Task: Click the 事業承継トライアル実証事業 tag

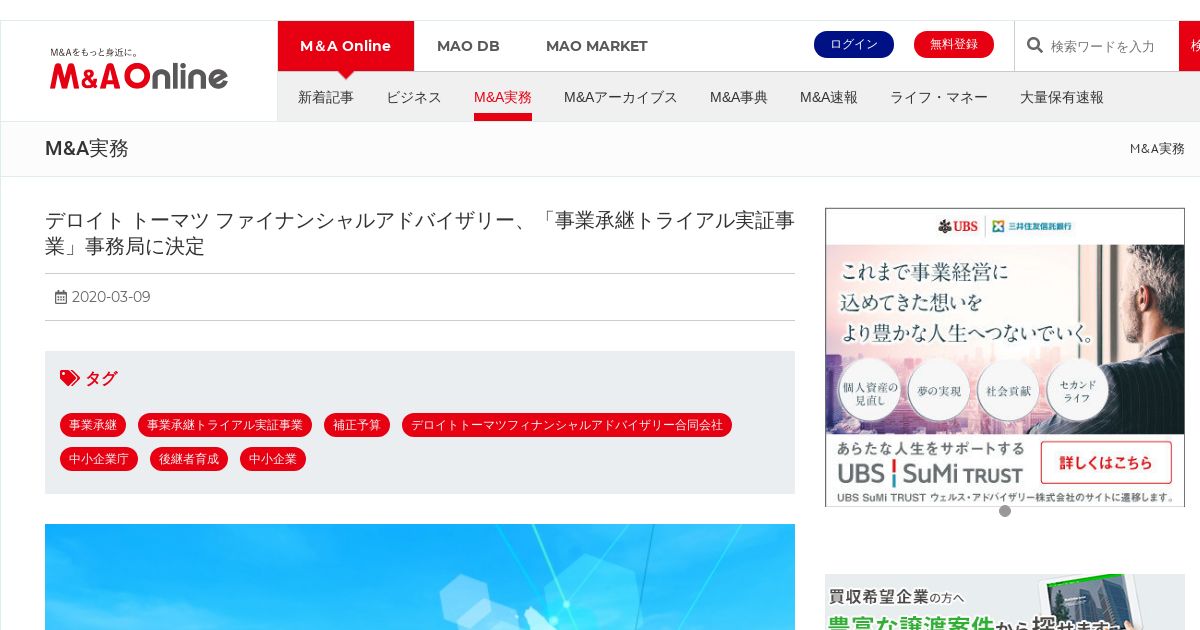Action: (x=225, y=425)
